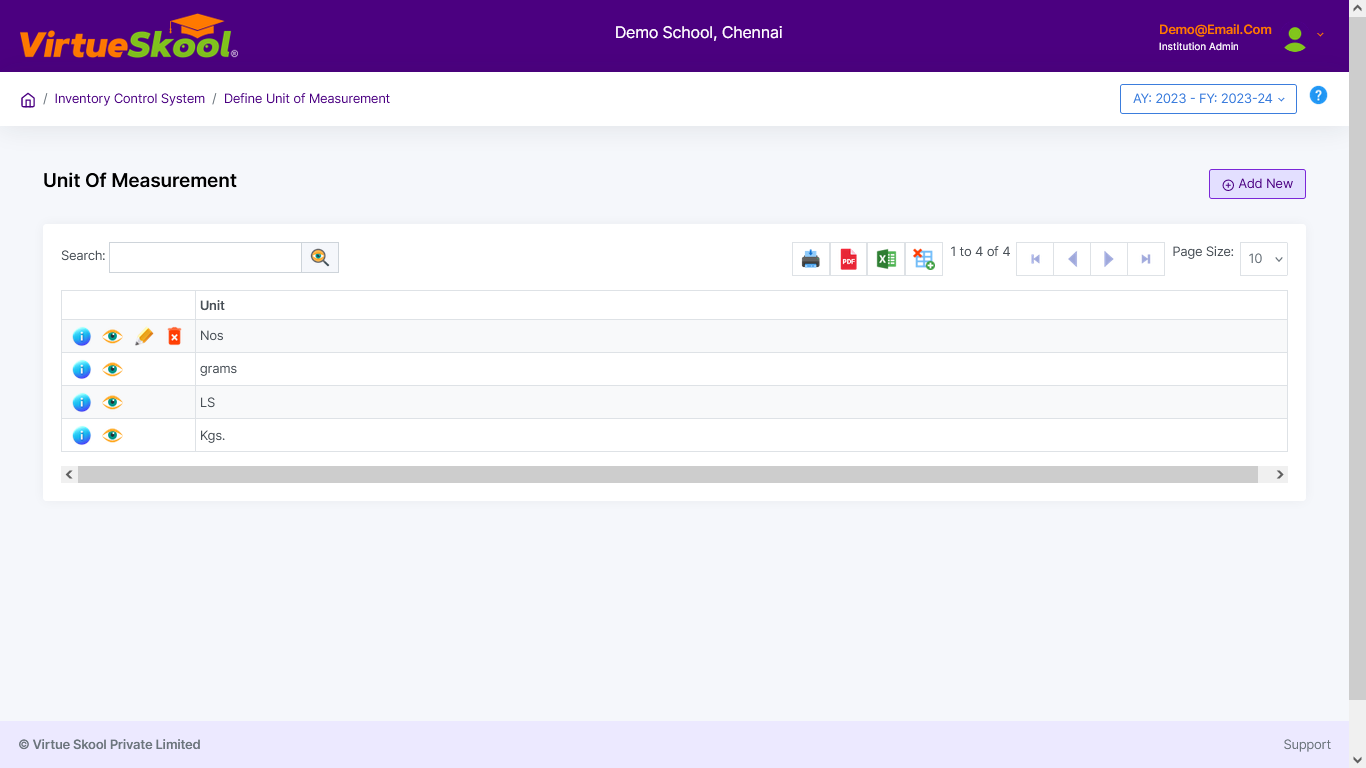The image size is (1366, 768).
Task: Click the Unit column header
Action: pyautogui.click(x=741, y=305)
